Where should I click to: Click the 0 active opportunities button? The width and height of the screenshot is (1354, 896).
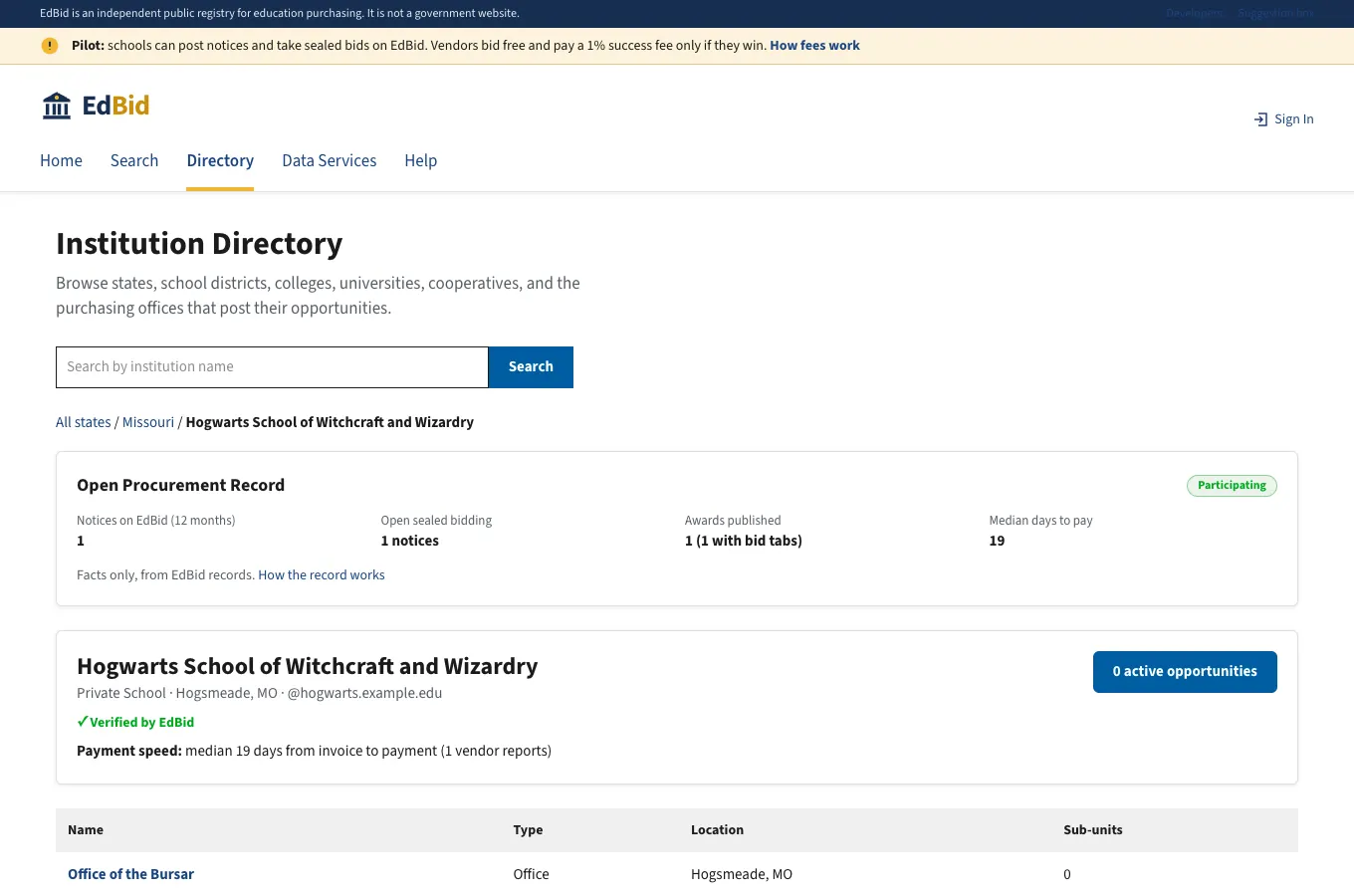tap(1185, 672)
